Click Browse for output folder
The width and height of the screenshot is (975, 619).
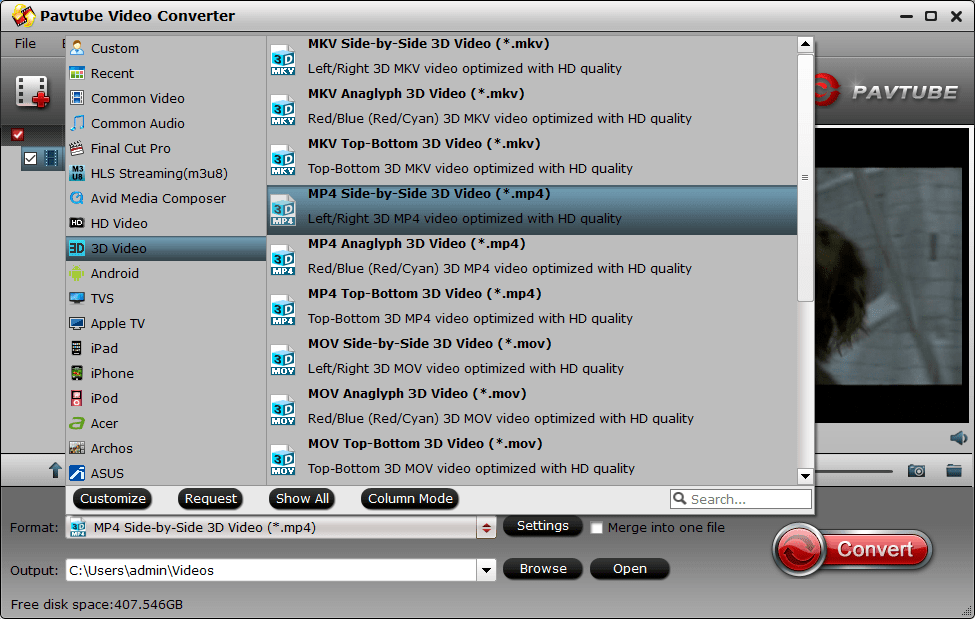pos(543,569)
